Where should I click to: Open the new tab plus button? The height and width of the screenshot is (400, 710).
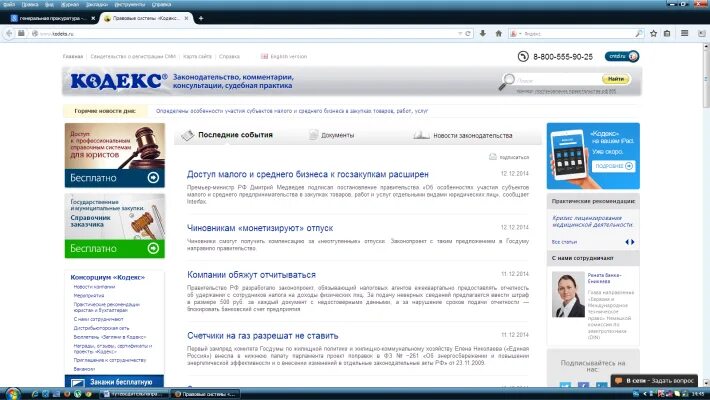pos(201,18)
